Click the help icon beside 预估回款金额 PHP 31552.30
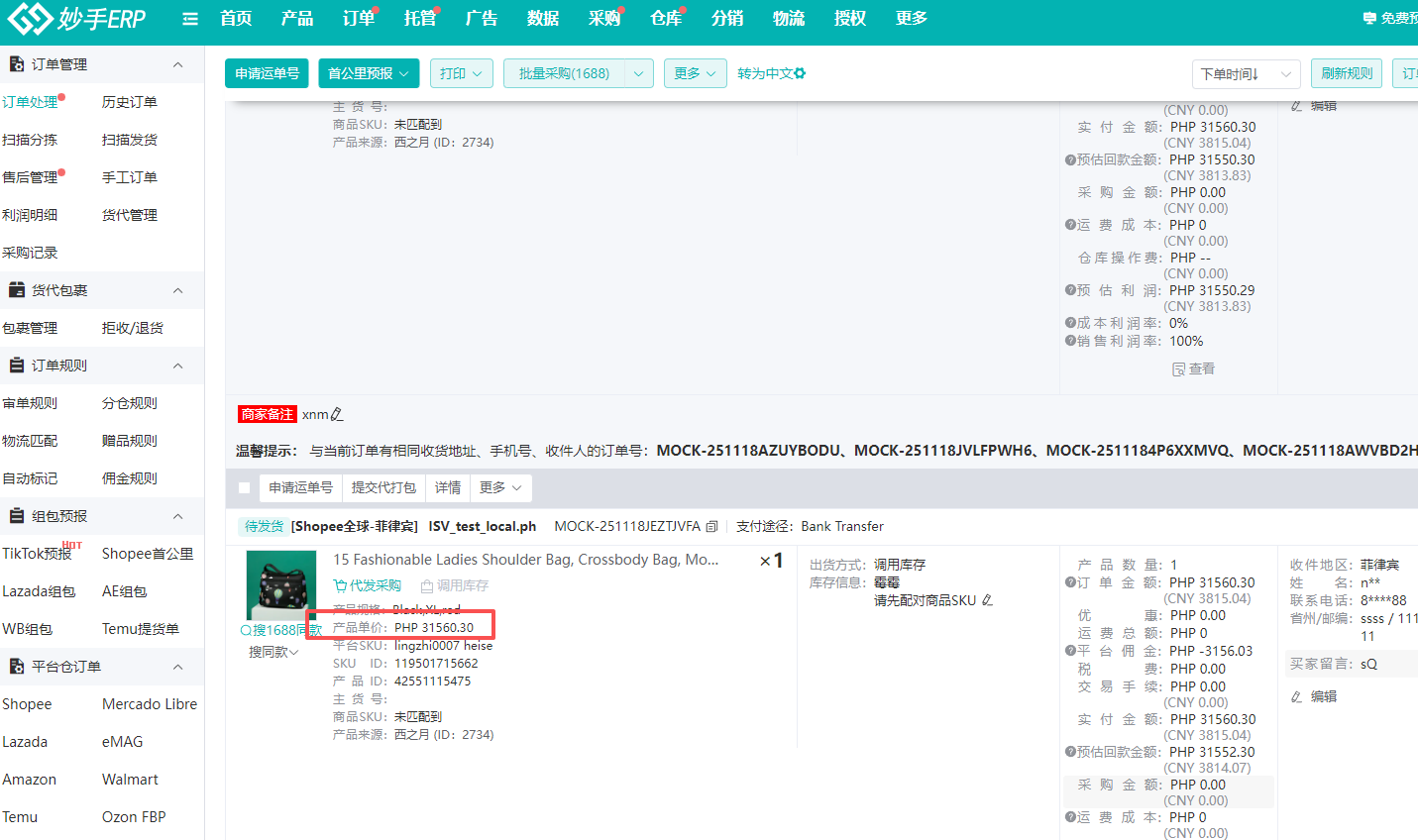The width and height of the screenshot is (1418, 840). pos(1070,752)
